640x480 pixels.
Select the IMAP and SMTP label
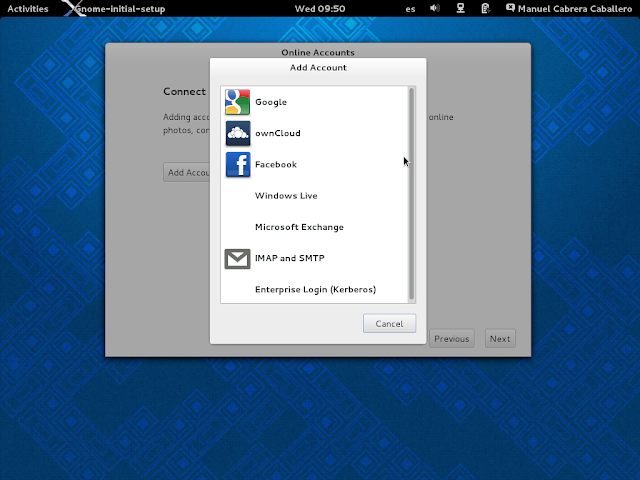pyautogui.click(x=290, y=258)
